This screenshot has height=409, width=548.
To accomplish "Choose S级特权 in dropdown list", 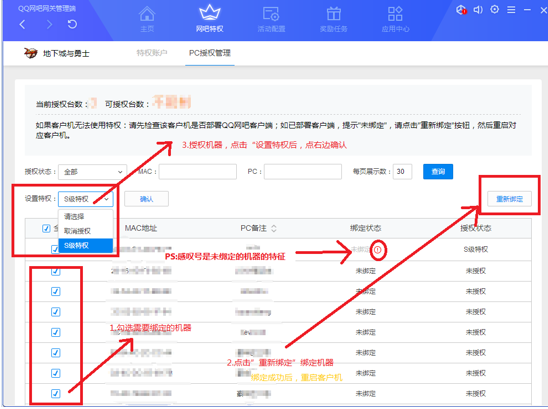I will (x=86, y=245).
